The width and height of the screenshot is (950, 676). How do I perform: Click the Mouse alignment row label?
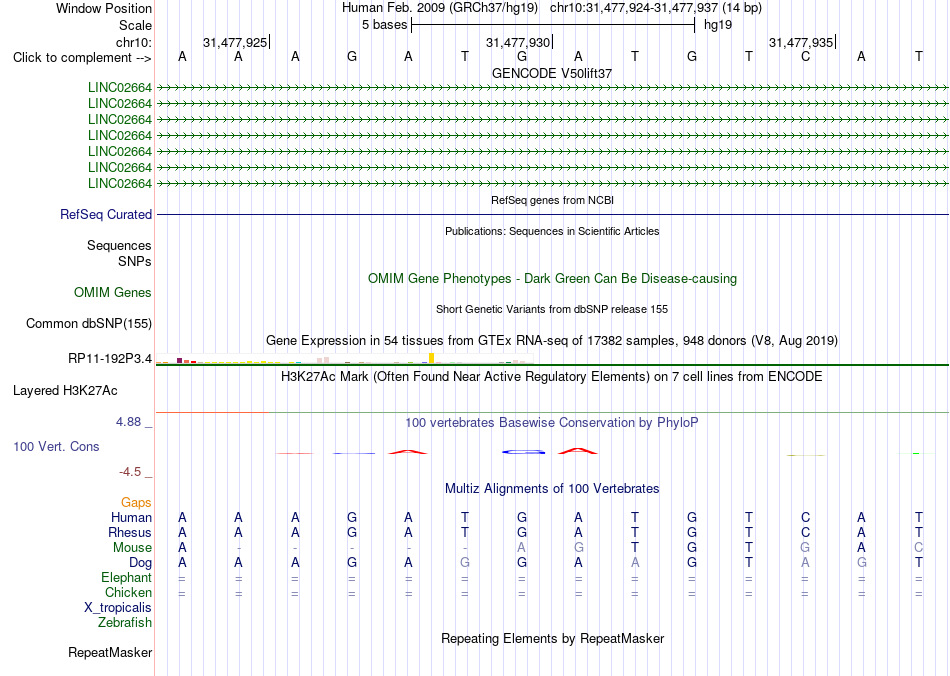click(133, 548)
